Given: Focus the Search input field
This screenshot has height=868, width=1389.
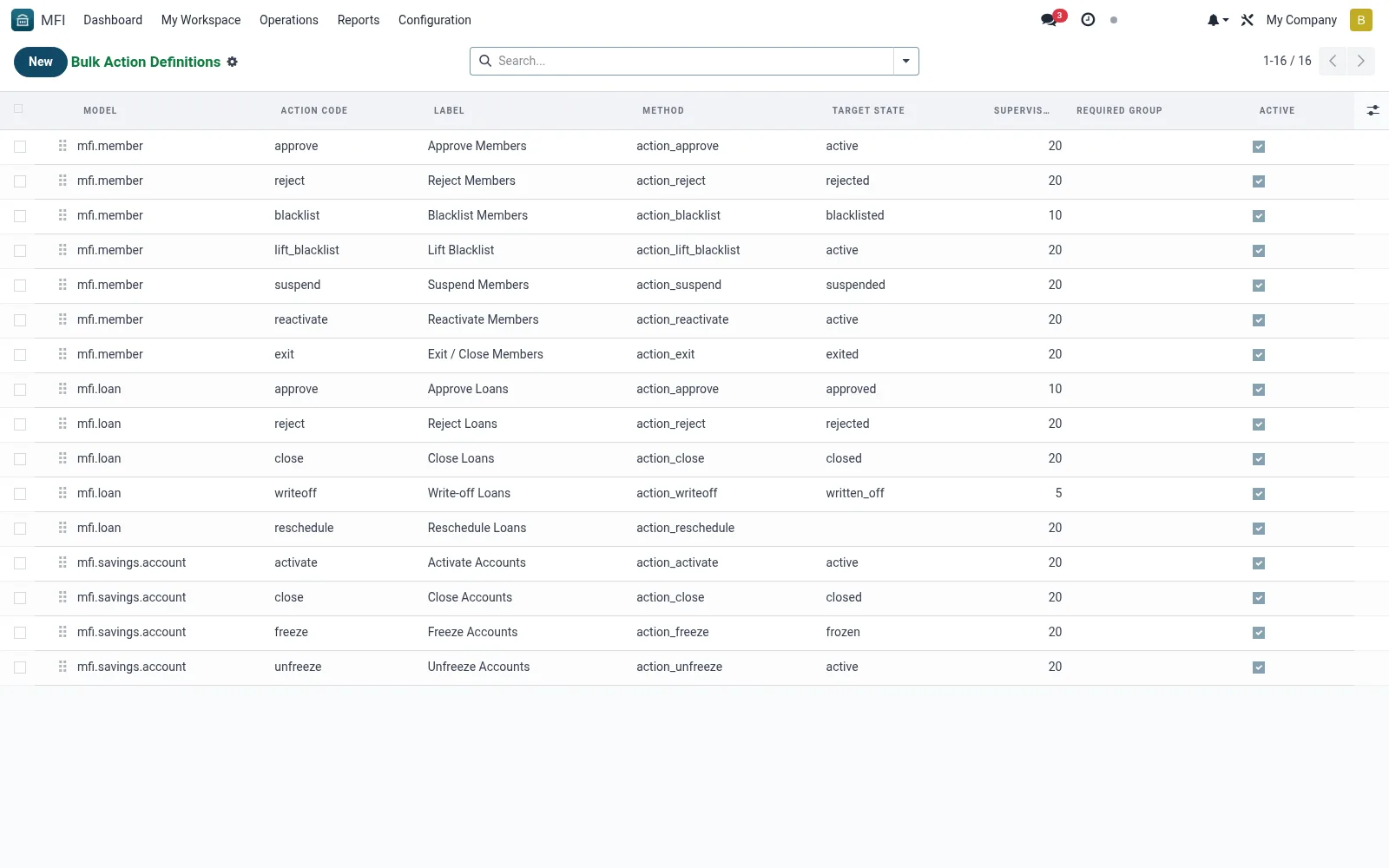Looking at the screenshot, I should tap(693, 61).
